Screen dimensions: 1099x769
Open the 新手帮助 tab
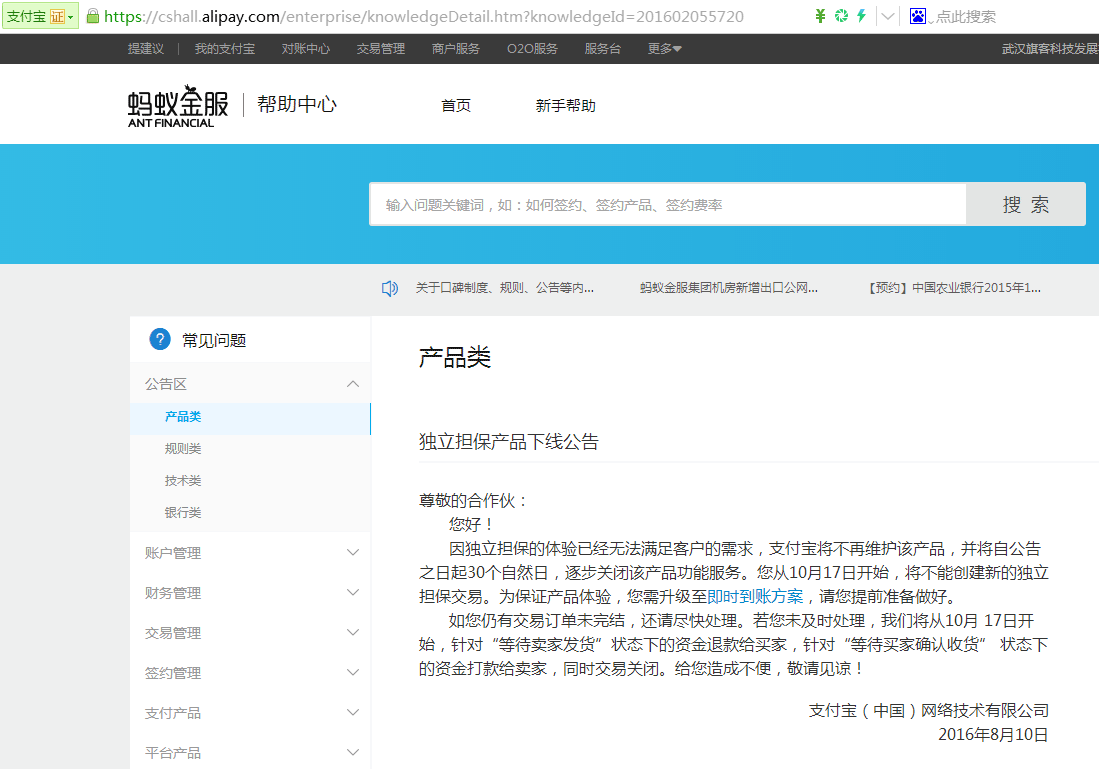[565, 106]
